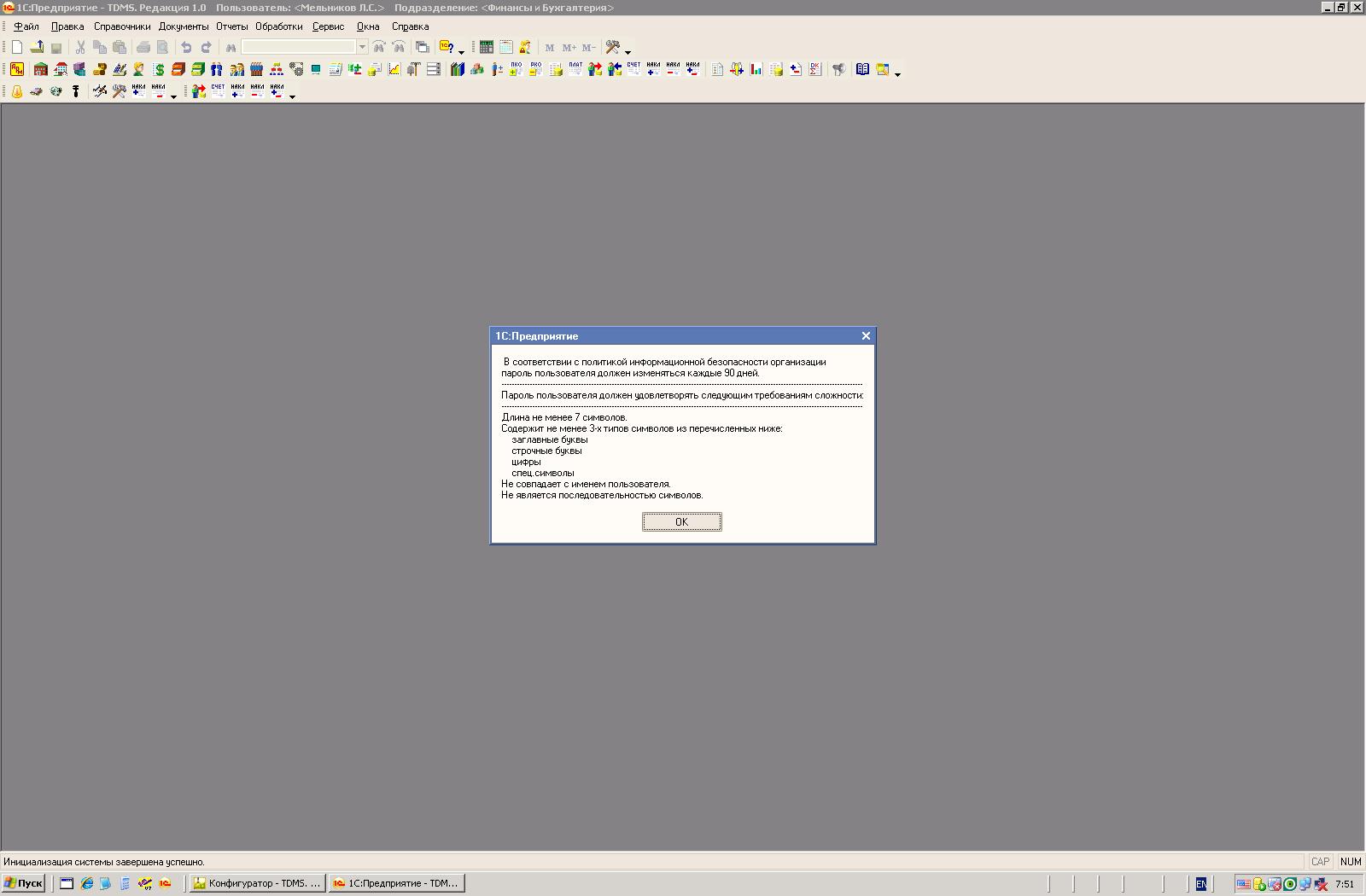Click the EN language indicator in the tray
Screen dimensions: 1366x896
1201,884
